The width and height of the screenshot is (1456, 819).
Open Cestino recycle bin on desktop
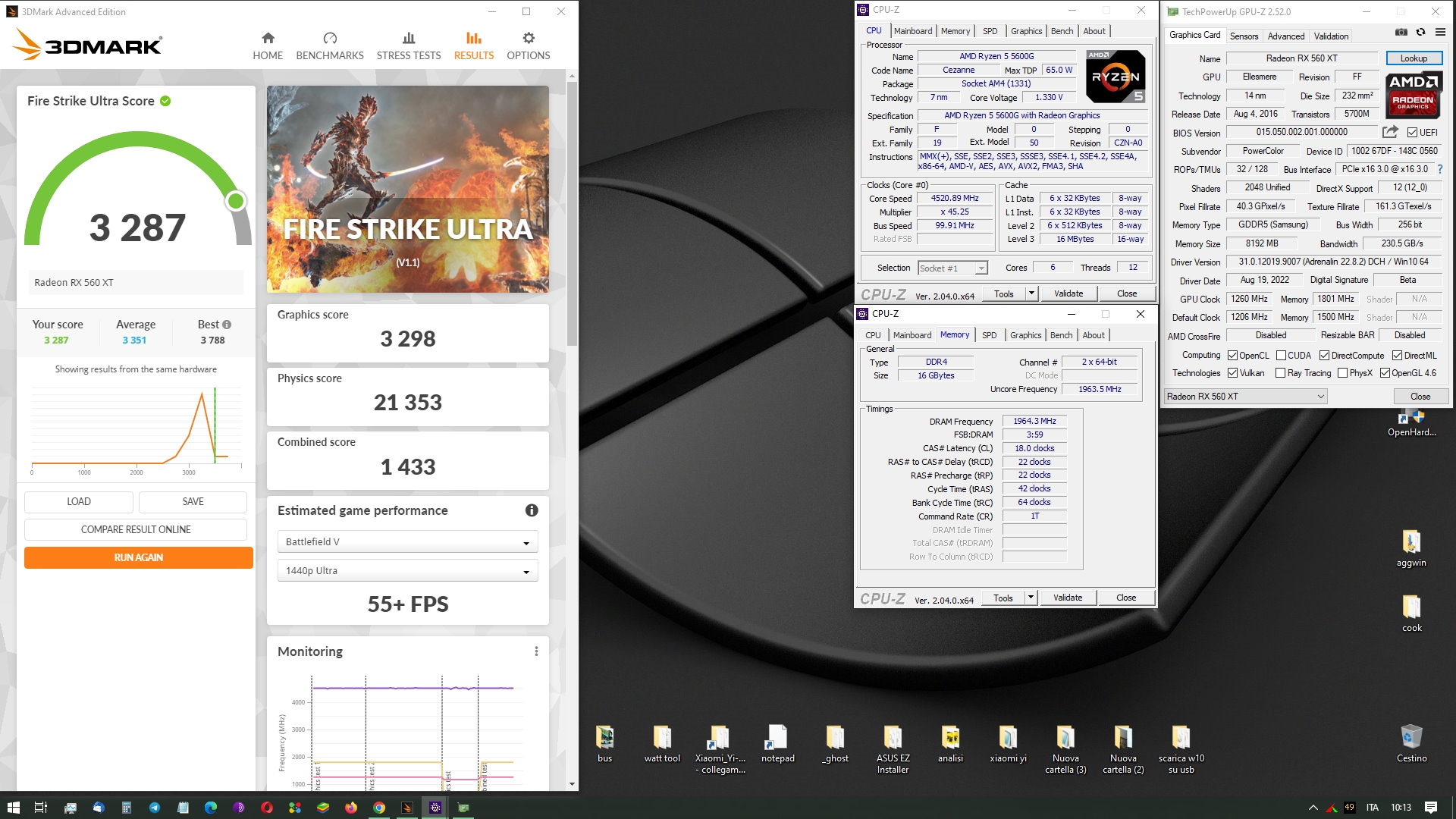1411,742
